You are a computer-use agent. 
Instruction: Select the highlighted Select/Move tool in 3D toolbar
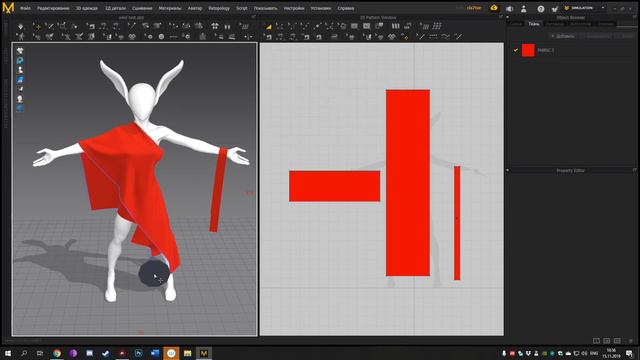point(38,27)
